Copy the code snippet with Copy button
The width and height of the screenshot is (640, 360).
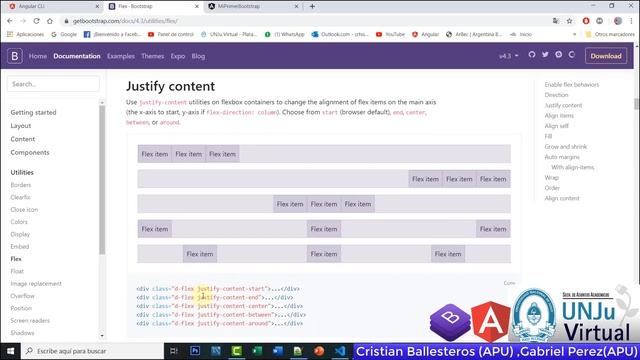click(x=509, y=283)
